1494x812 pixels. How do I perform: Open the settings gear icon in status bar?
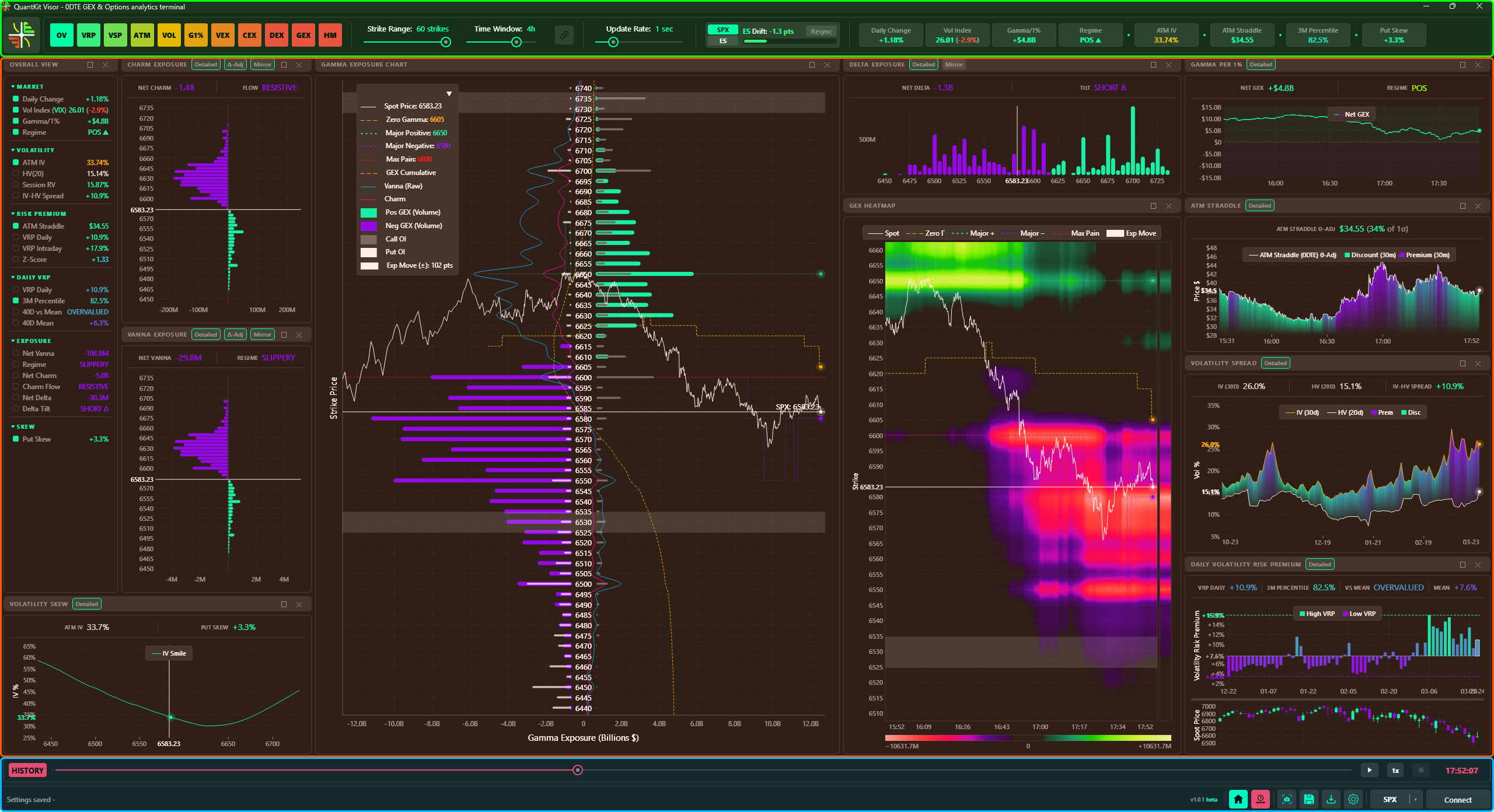1354,799
